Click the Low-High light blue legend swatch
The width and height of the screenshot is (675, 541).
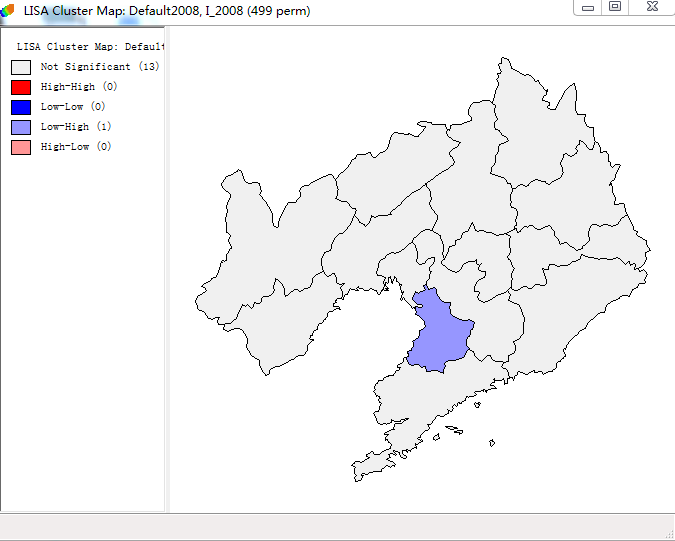(x=21, y=127)
